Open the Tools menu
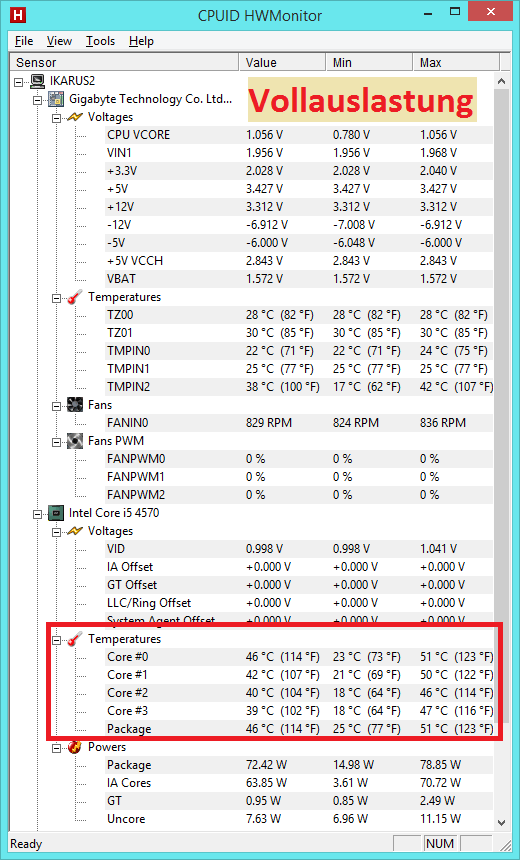The image size is (520, 860). pyautogui.click(x=100, y=41)
